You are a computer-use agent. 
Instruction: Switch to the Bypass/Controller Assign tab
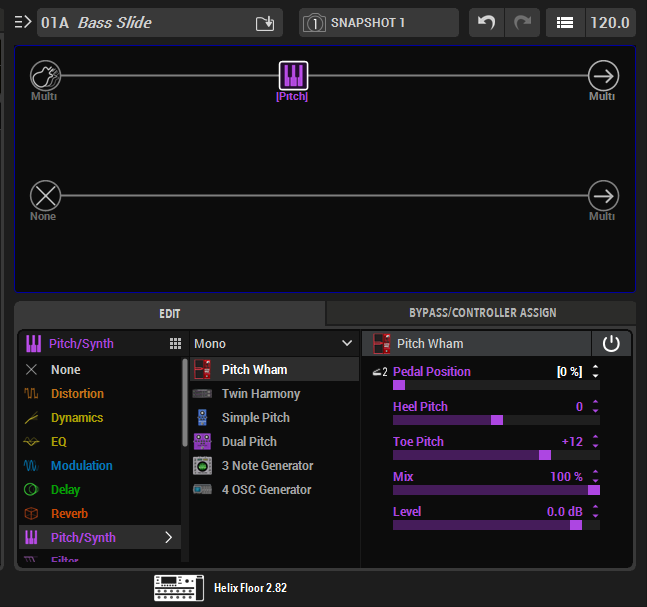click(x=482, y=313)
